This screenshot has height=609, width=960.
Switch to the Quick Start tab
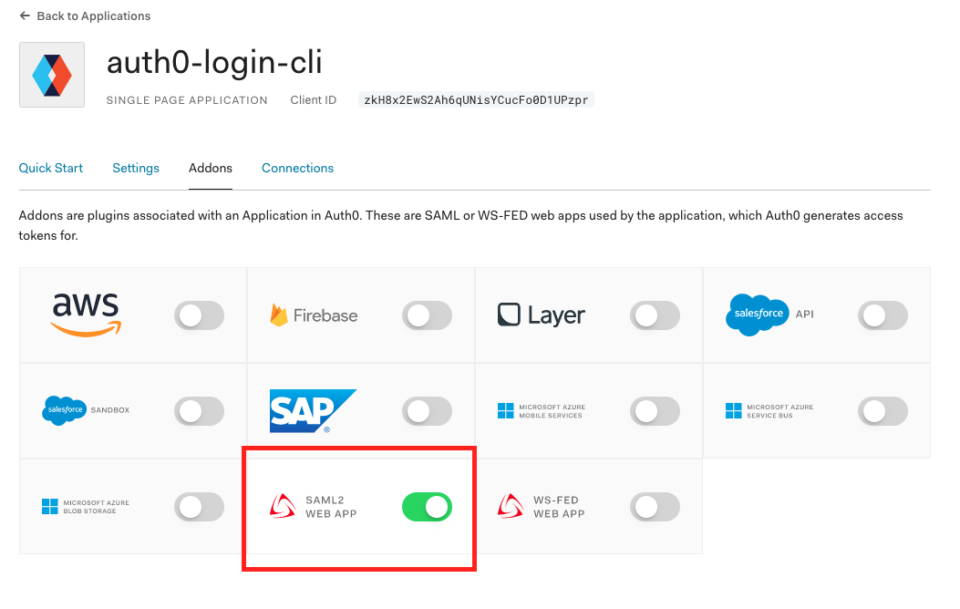[50, 168]
